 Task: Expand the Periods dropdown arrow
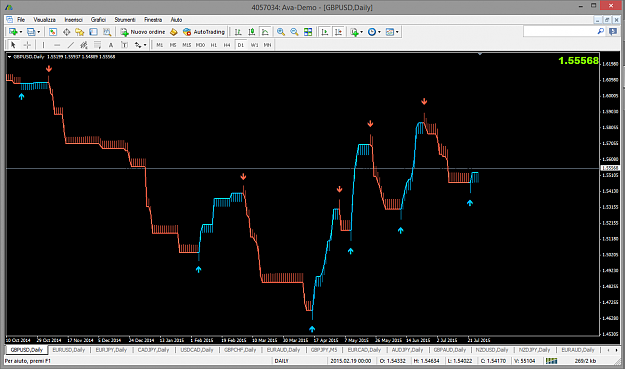[x=379, y=32]
